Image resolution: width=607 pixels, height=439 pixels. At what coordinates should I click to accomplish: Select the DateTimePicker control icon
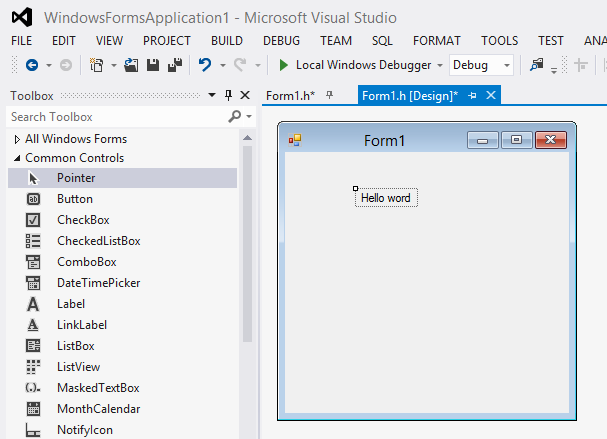(33, 283)
